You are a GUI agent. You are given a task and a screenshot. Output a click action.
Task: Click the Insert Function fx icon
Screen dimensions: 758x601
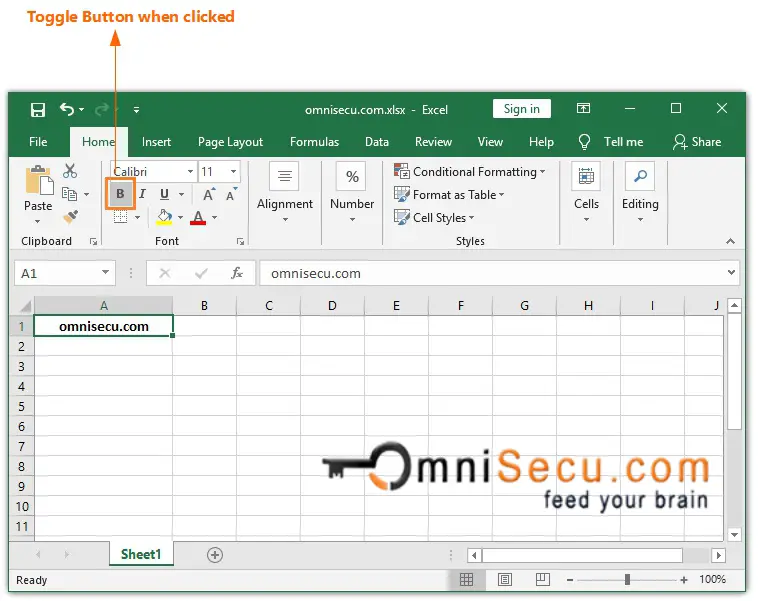tap(237, 273)
